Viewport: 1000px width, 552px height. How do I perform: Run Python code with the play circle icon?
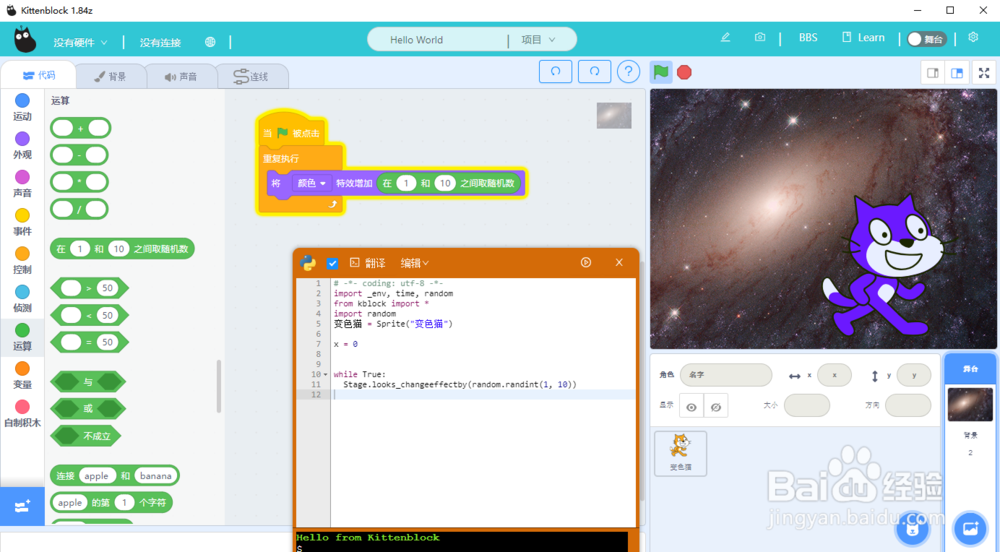click(x=586, y=262)
